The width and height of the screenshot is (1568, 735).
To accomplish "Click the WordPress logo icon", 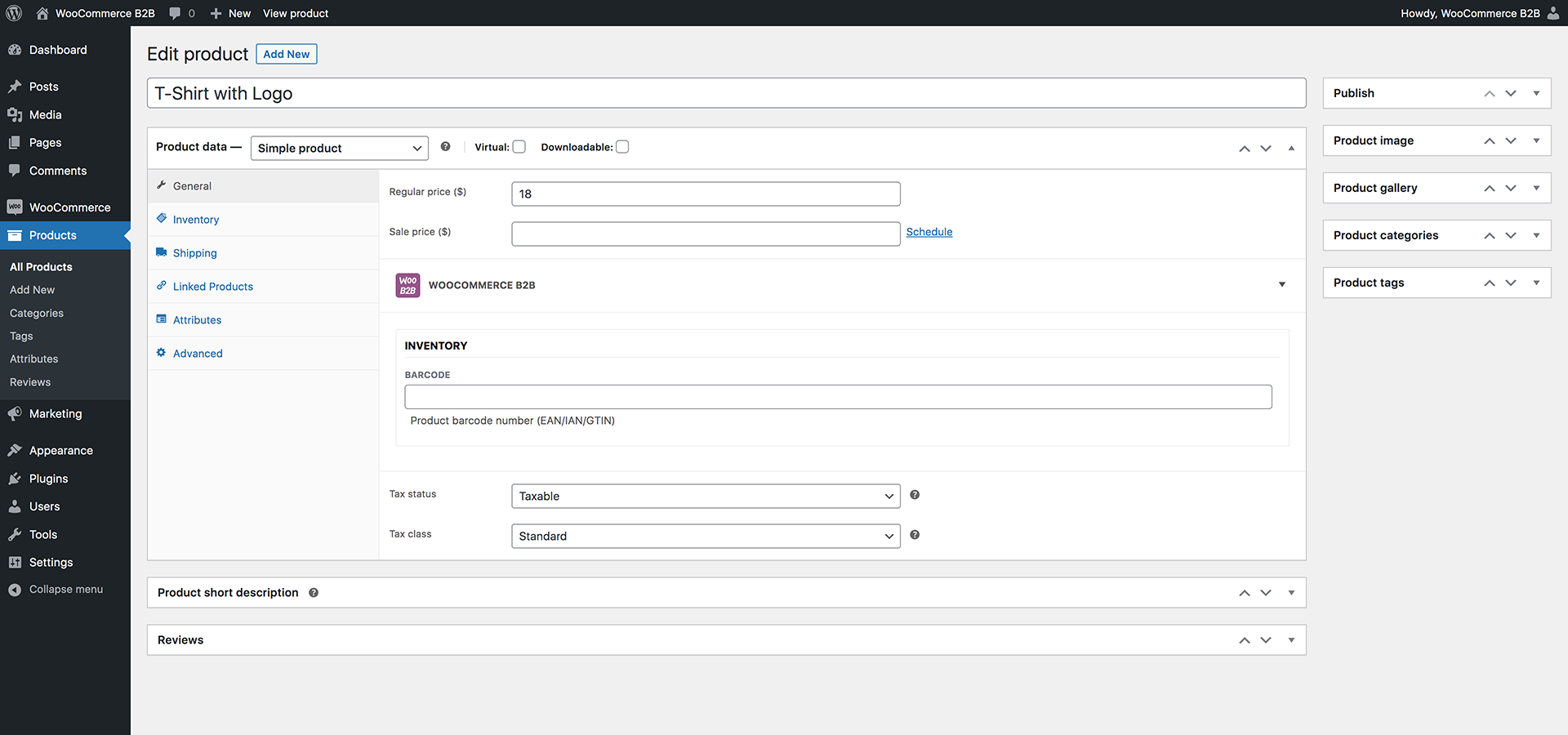I will tap(14, 13).
